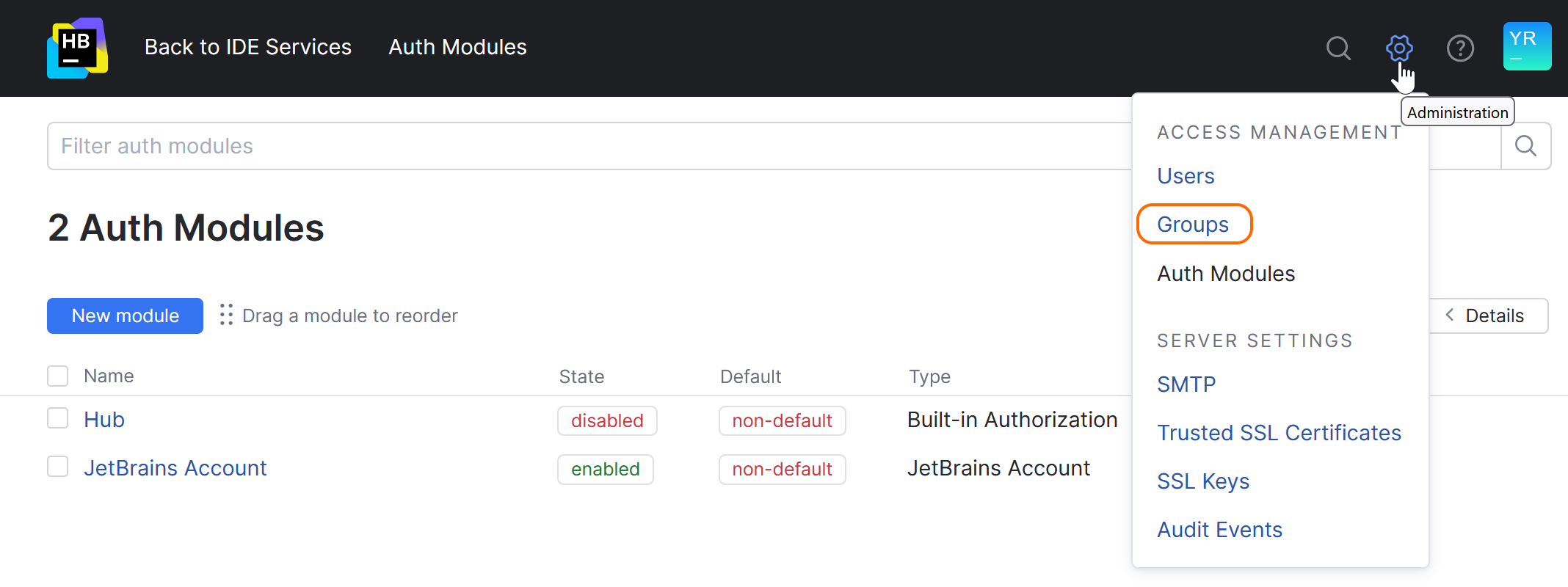
Task: Open Trusted SSL Certificates
Action: (x=1279, y=433)
